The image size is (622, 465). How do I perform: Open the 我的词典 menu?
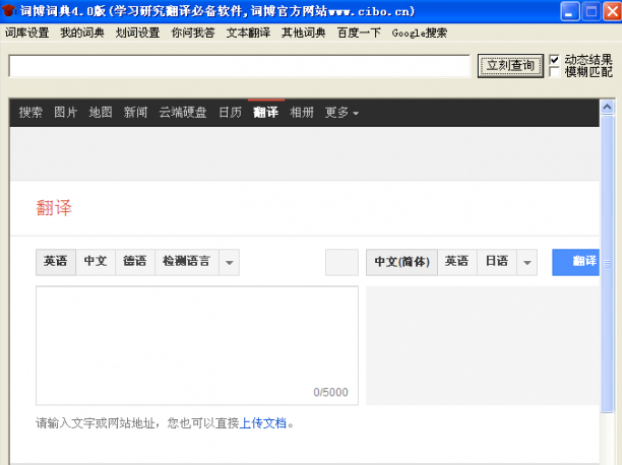82,33
